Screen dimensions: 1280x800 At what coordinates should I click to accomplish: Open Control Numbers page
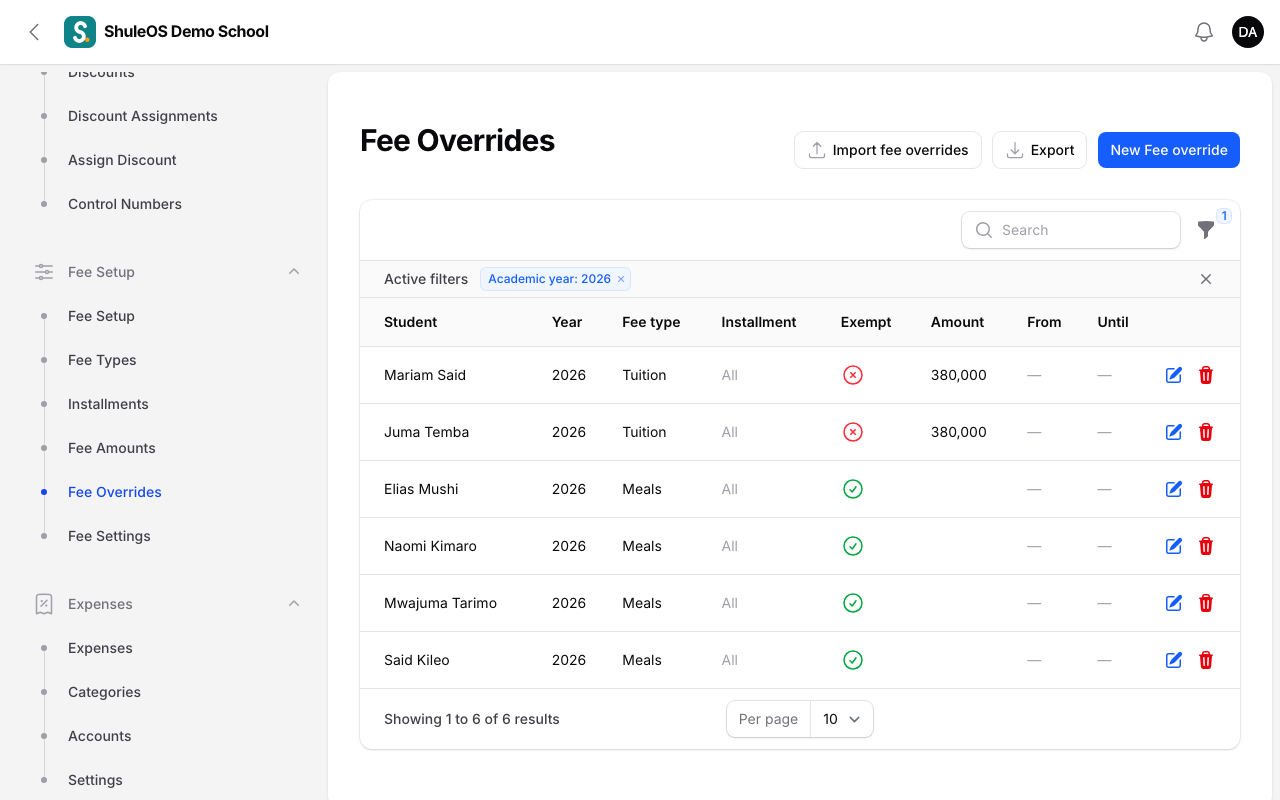pos(125,204)
